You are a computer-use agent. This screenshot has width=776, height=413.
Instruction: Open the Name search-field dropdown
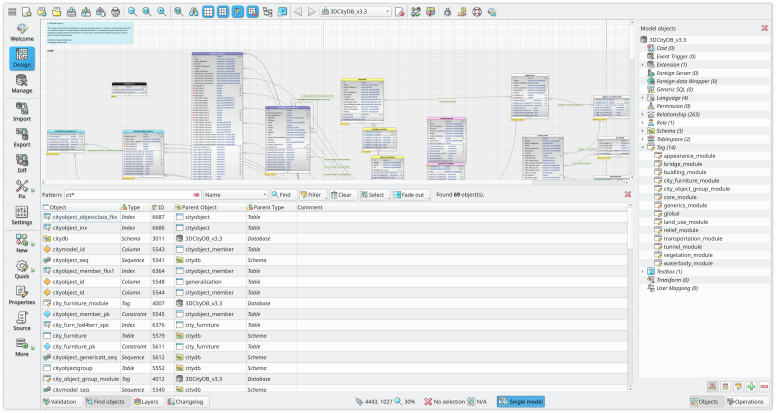(x=236, y=195)
